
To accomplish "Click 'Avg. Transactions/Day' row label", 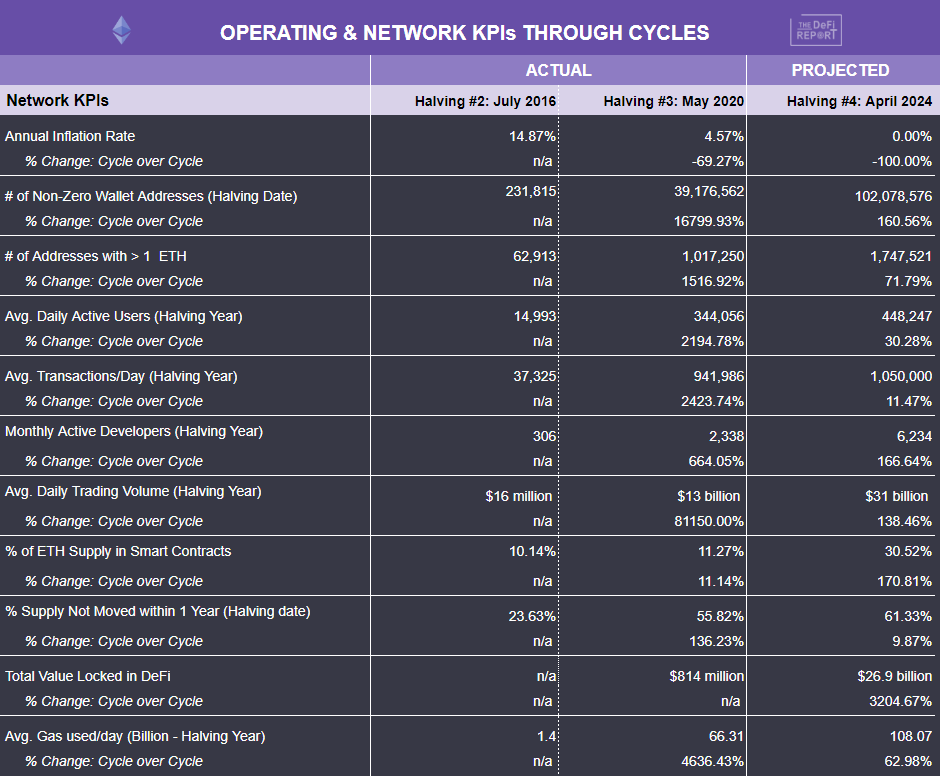I will 121,376.
